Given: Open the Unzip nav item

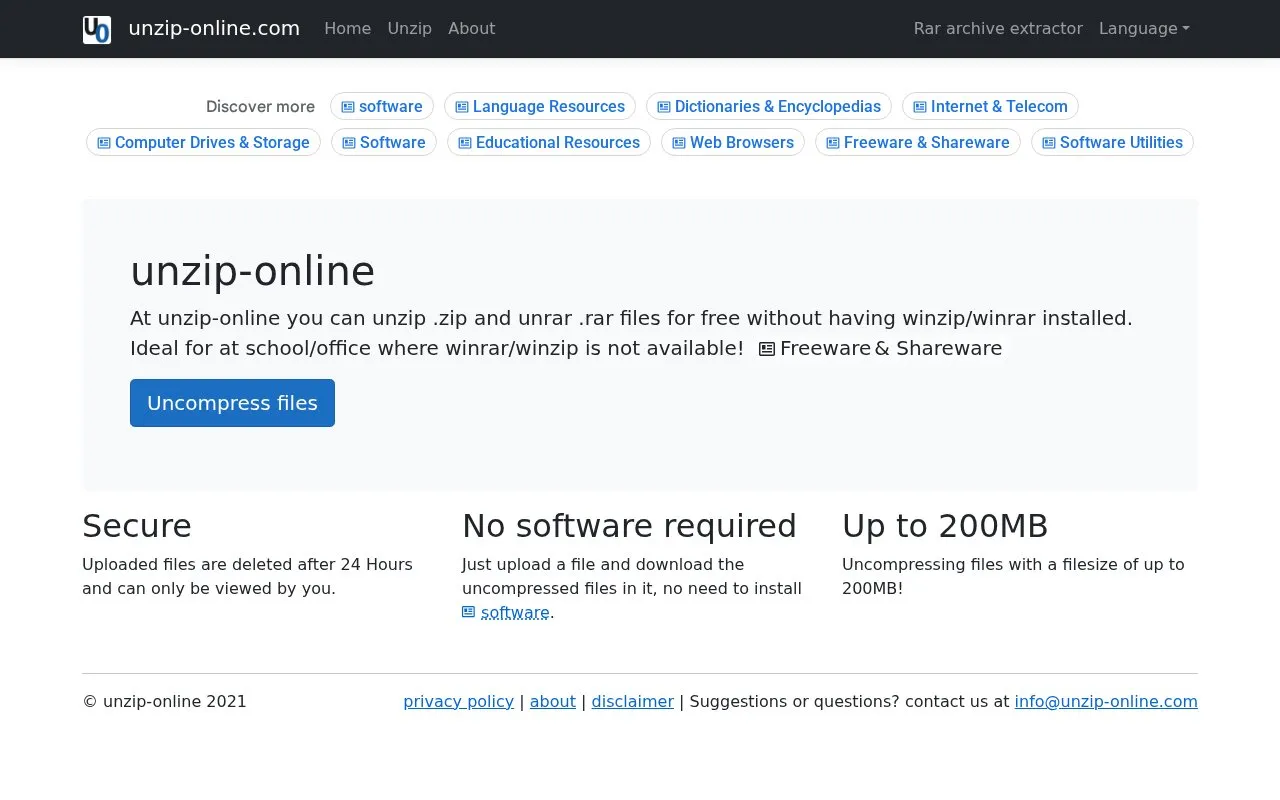Looking at the screenshot, I should tap(409, 28).
